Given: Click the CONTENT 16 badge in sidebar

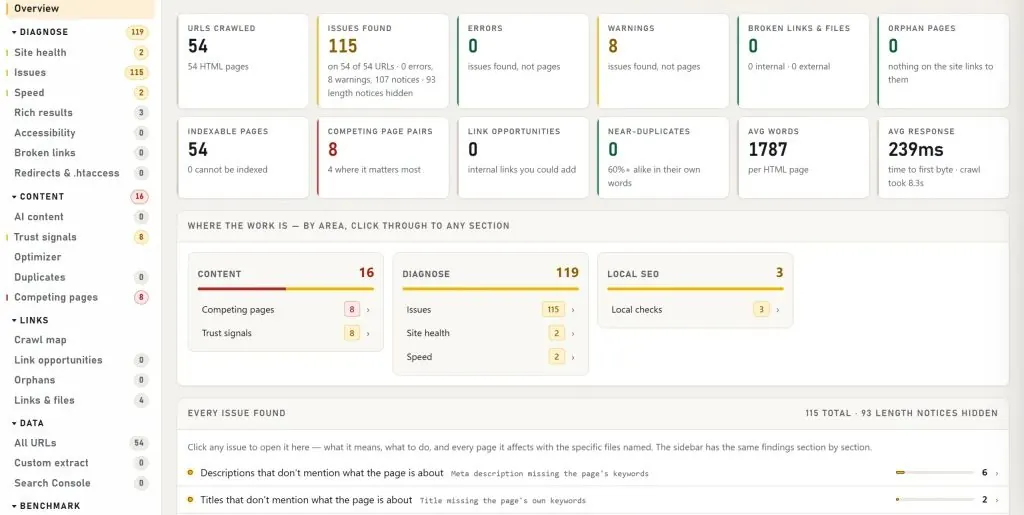Looking at the screenshot, I should click(138, 196).
